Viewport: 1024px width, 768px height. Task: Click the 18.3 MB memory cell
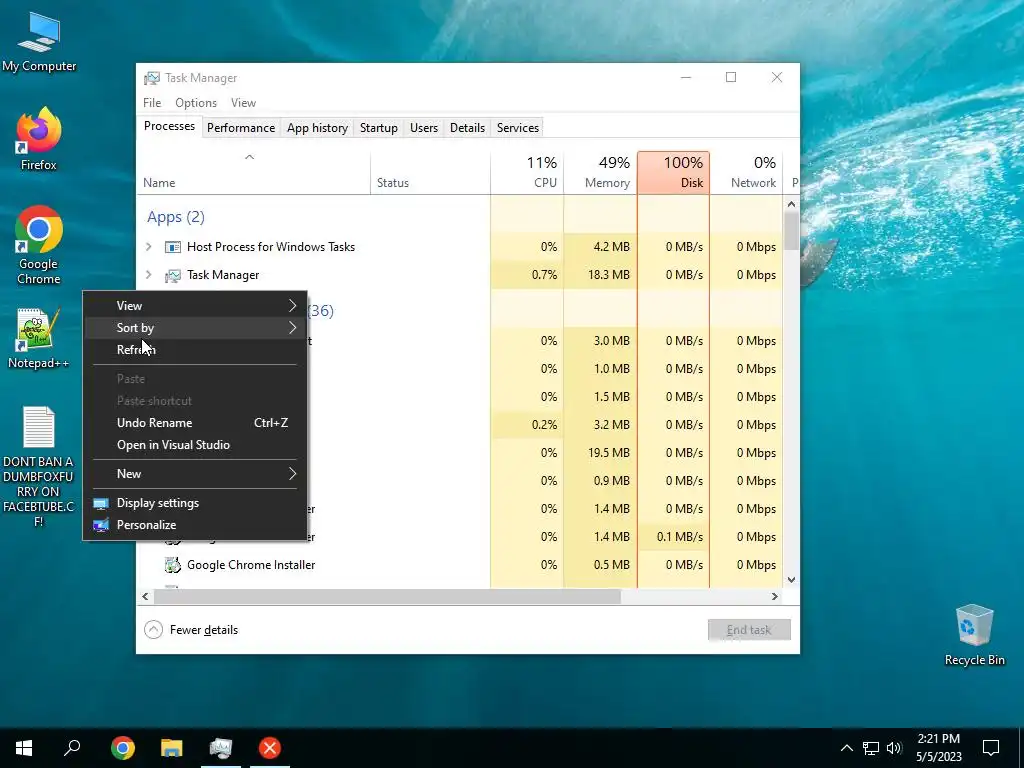[x=600, y=275]
